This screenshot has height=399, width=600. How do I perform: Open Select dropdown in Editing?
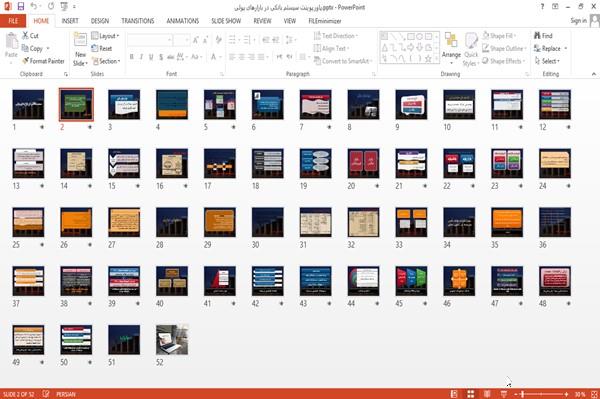547,61
